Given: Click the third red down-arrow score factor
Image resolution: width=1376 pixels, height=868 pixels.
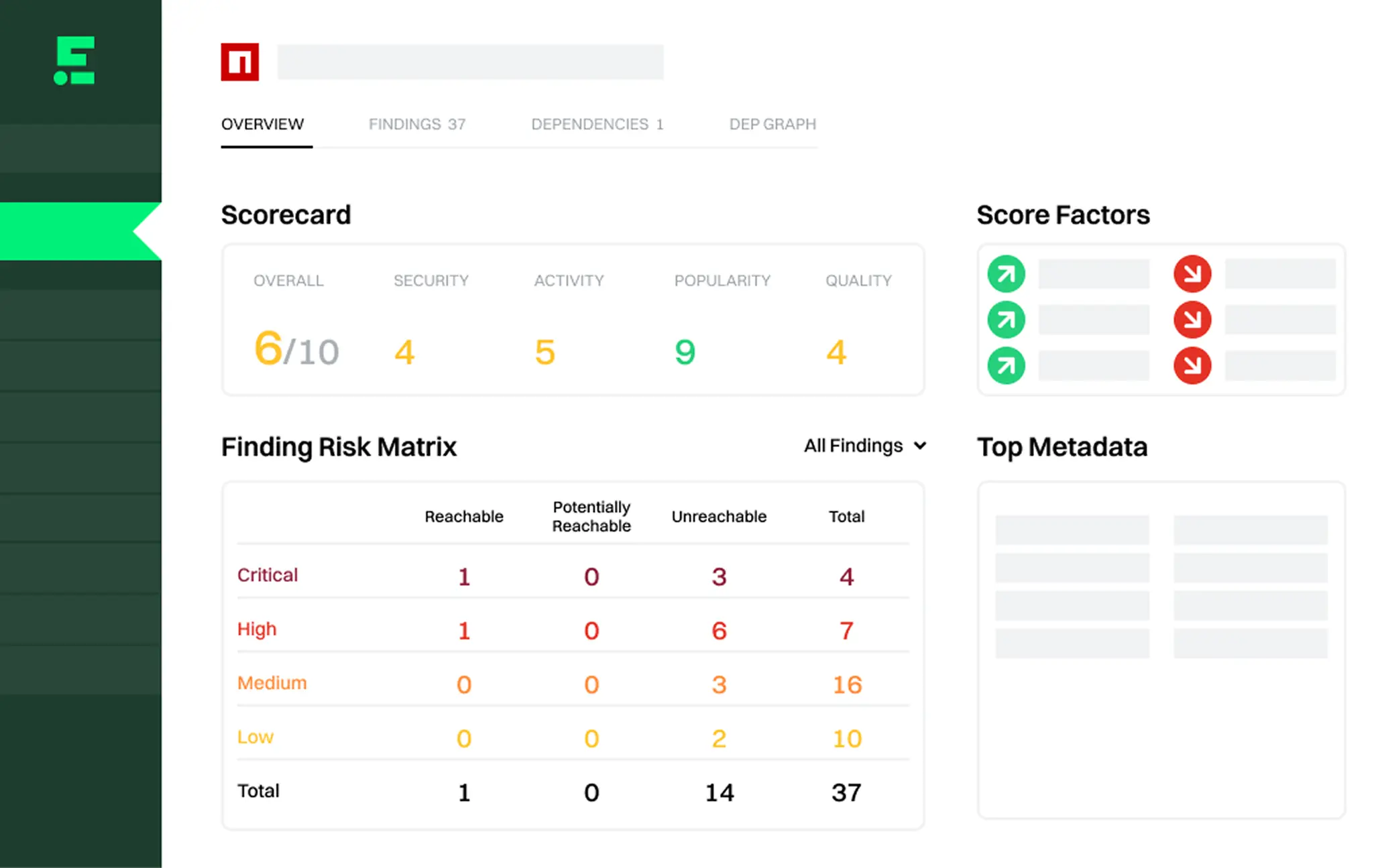Looking at the screenshot, I should [x=1192, y=365].
